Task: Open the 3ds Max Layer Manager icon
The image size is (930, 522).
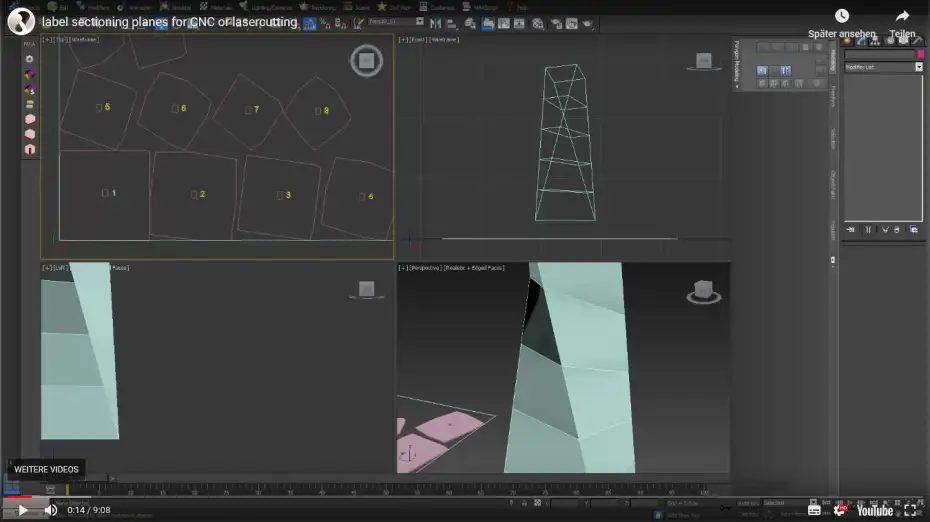Action: point(470,23)
